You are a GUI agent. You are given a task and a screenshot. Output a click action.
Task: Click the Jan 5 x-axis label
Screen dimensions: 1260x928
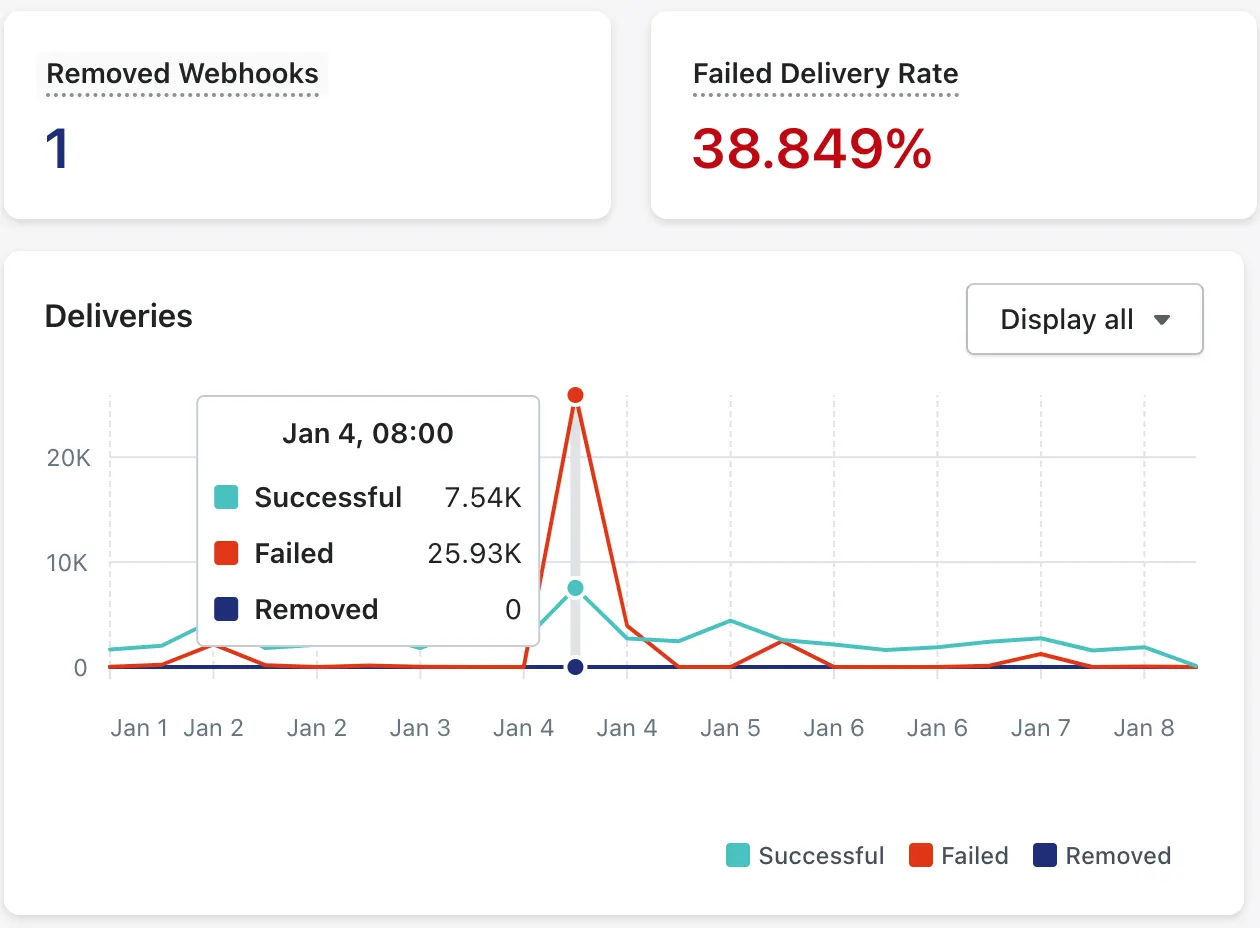point(730,728)
